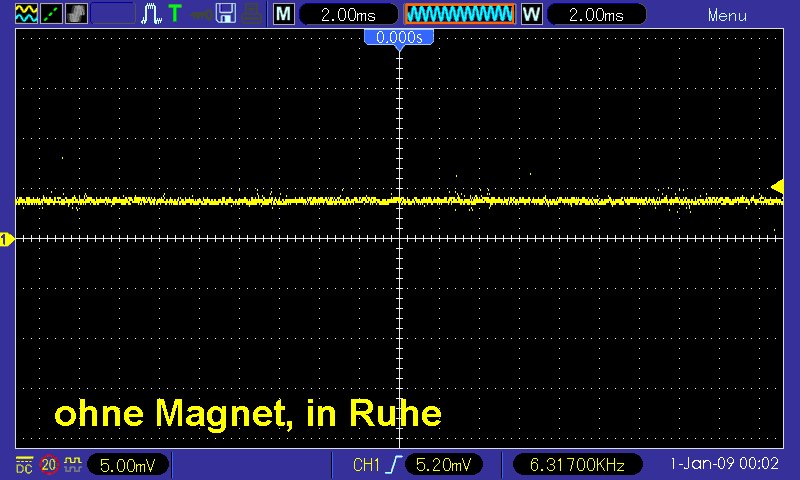Viewport: 800px width, 480px height.
Task: Click the W window timebase indicator
Action: coord(531,14)
